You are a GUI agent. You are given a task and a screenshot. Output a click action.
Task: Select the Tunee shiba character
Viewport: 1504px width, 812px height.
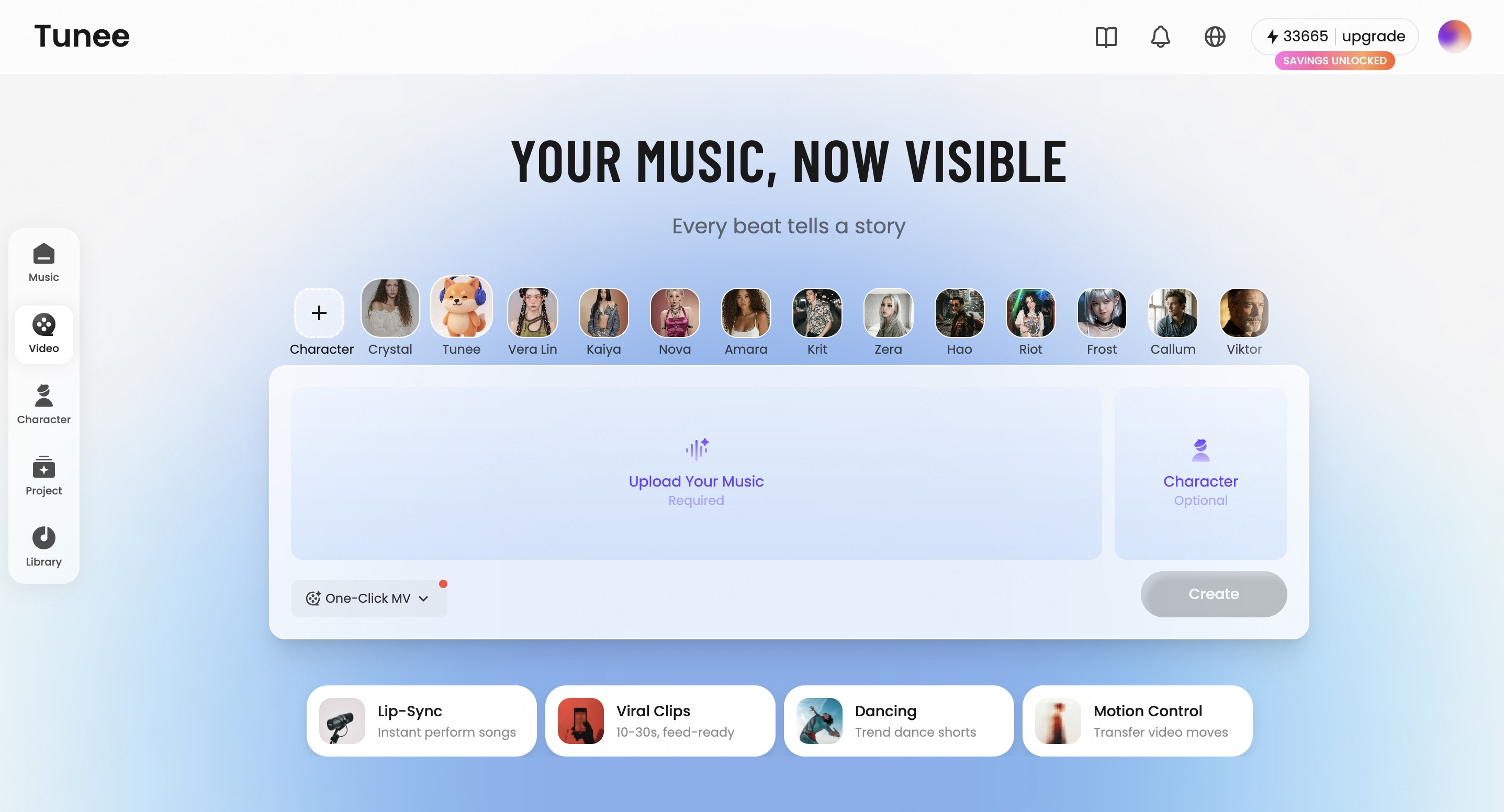[x=461, y=308]
